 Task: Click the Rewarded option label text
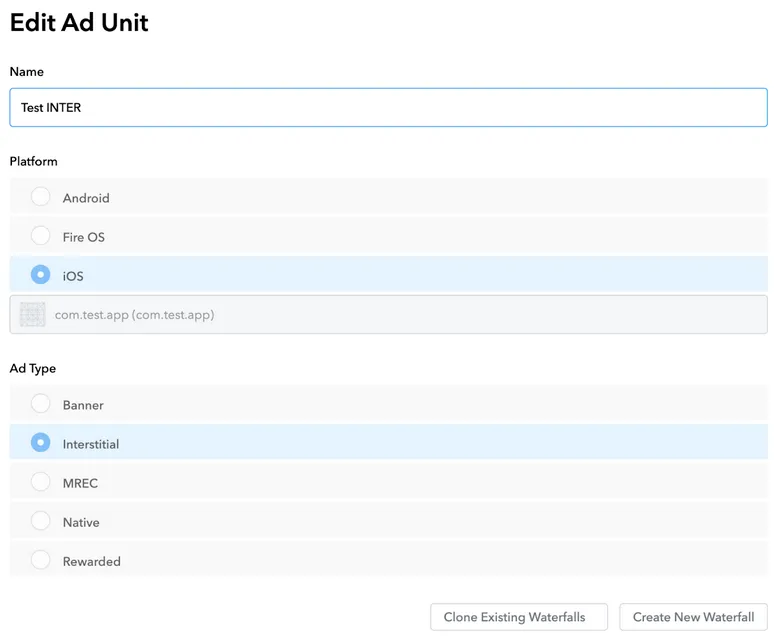(x=92, y=561)
